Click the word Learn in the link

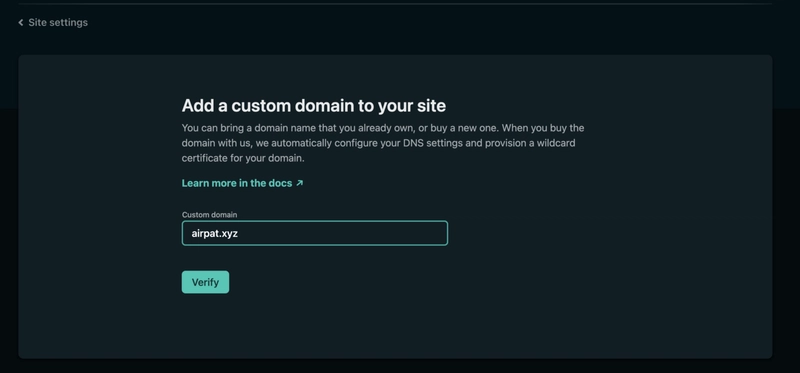195,183
